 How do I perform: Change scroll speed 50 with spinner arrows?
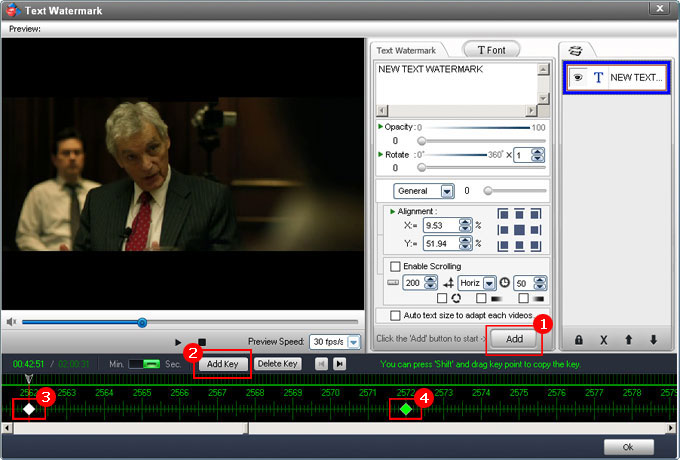[540, 283]
